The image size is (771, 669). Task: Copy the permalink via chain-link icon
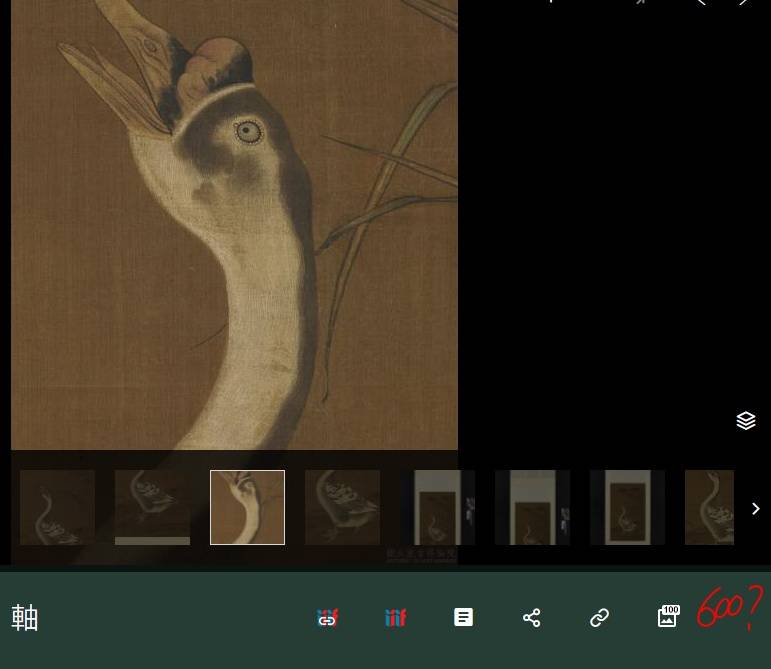pos(599,618)
